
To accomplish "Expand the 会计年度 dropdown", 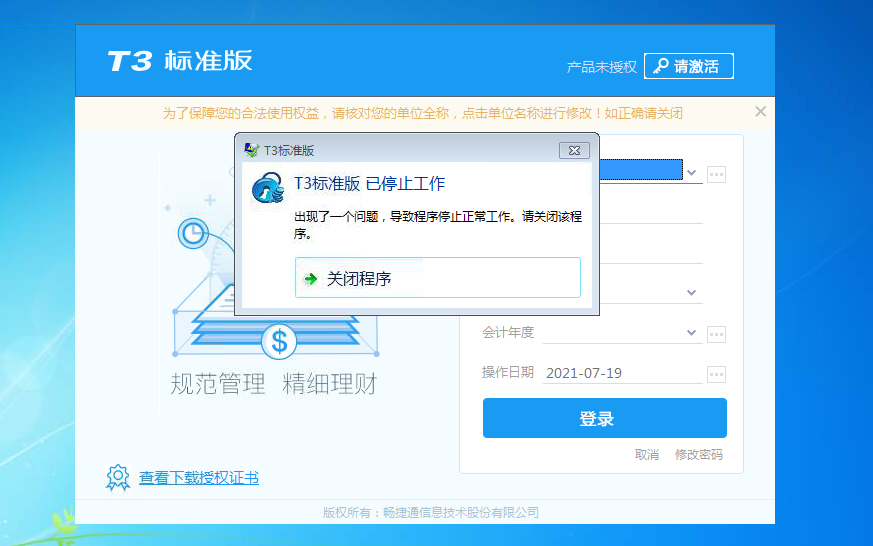I will click(691, 333).
